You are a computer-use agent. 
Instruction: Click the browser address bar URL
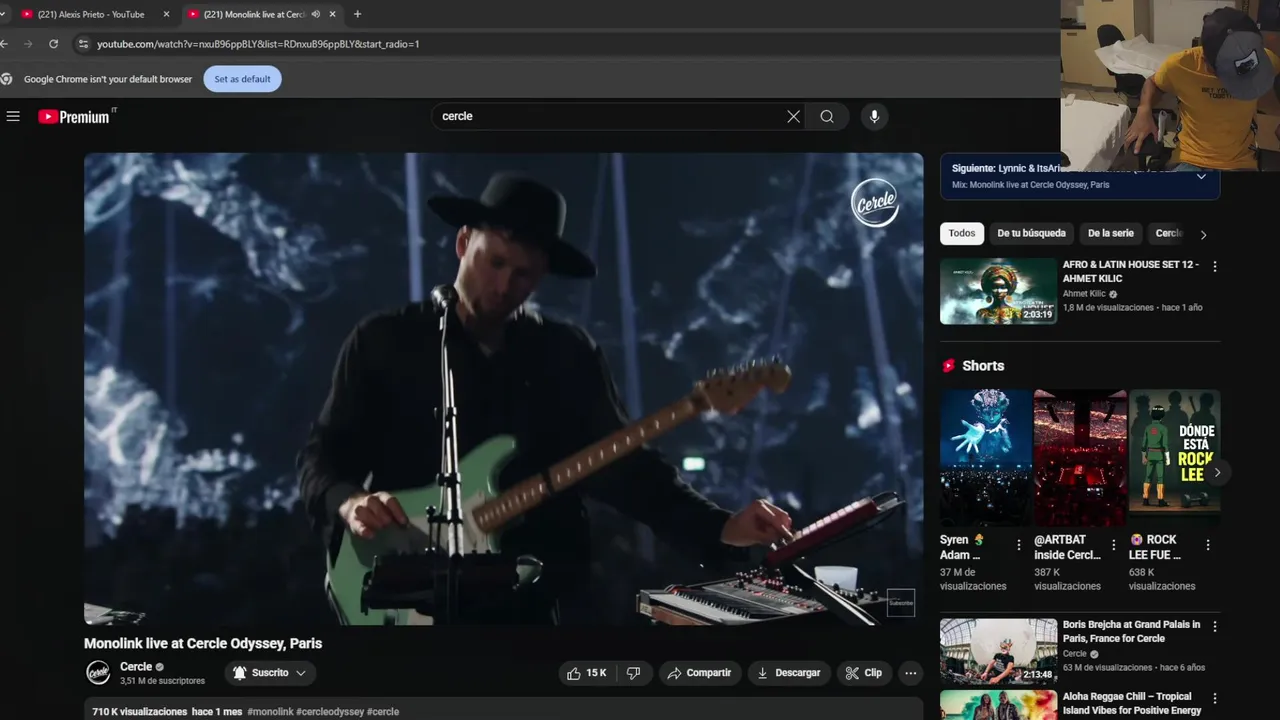pyautogui.click(x=258, y=44)
